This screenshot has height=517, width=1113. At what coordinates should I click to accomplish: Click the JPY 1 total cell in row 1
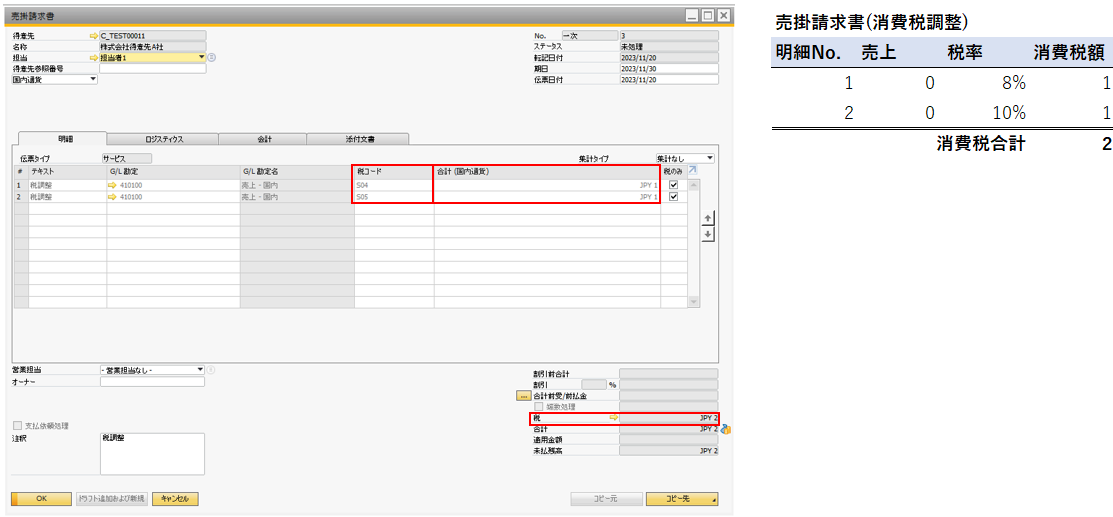pyautogui.click(x=547, y=185)
